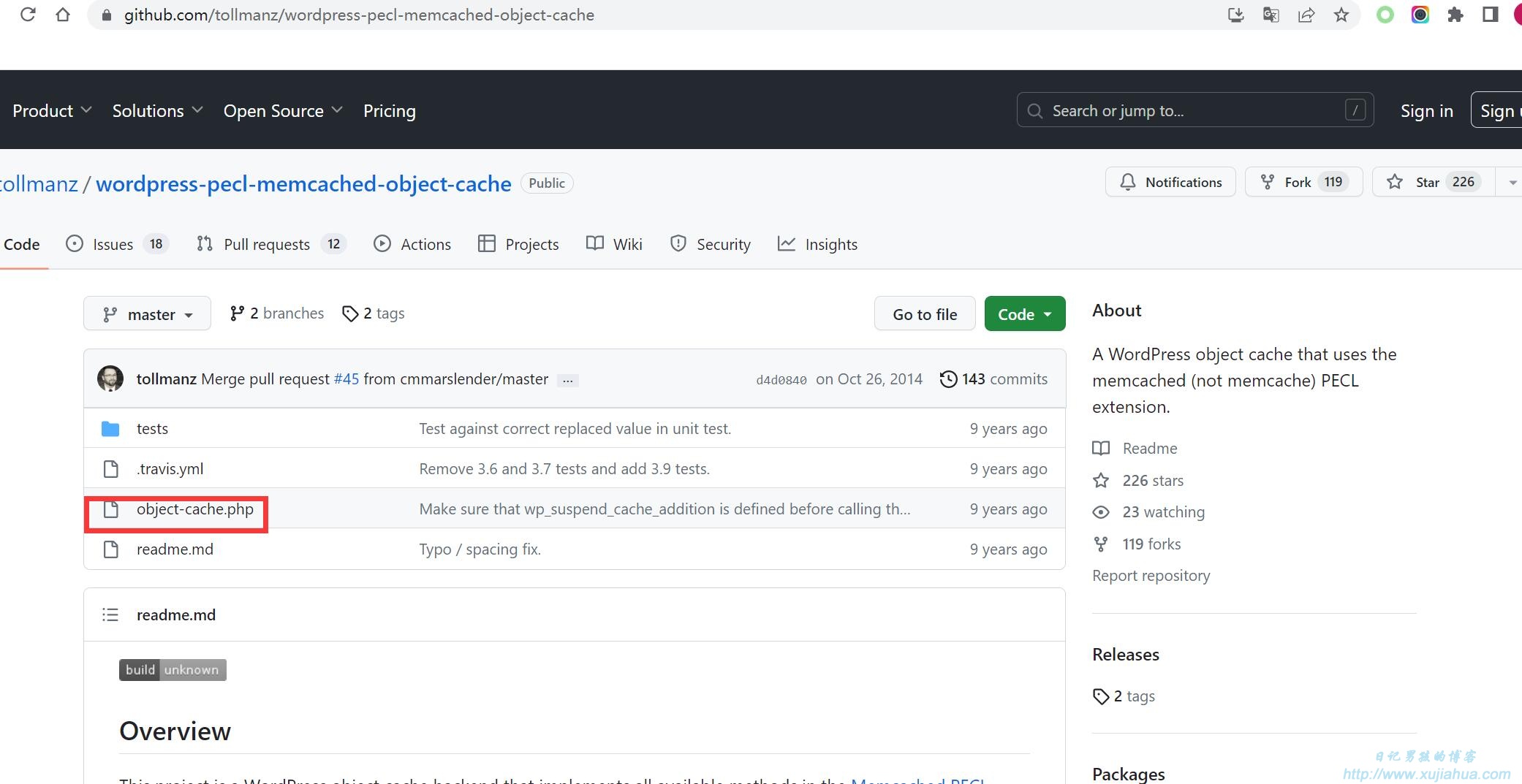
Task: Open readme table of contents list icon
Action: coord(110,614)
